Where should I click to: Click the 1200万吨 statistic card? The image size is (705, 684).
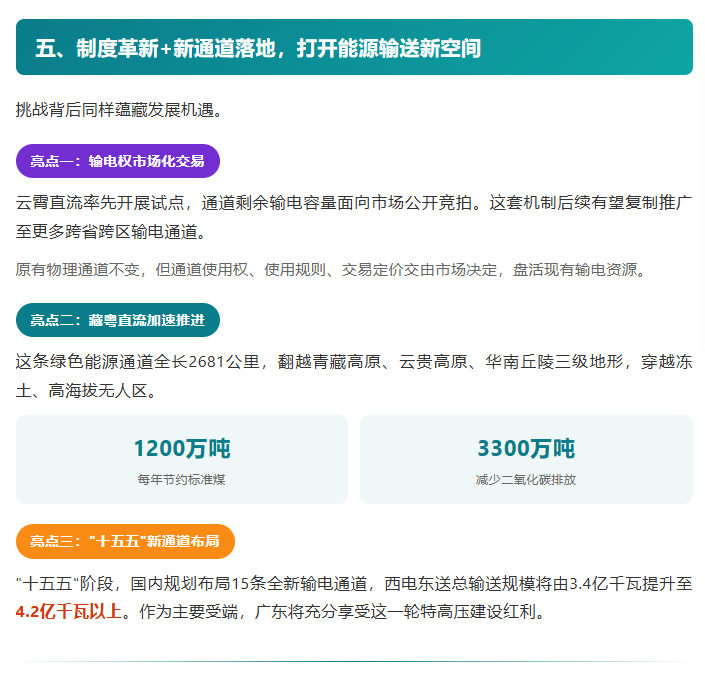point(182,459)
